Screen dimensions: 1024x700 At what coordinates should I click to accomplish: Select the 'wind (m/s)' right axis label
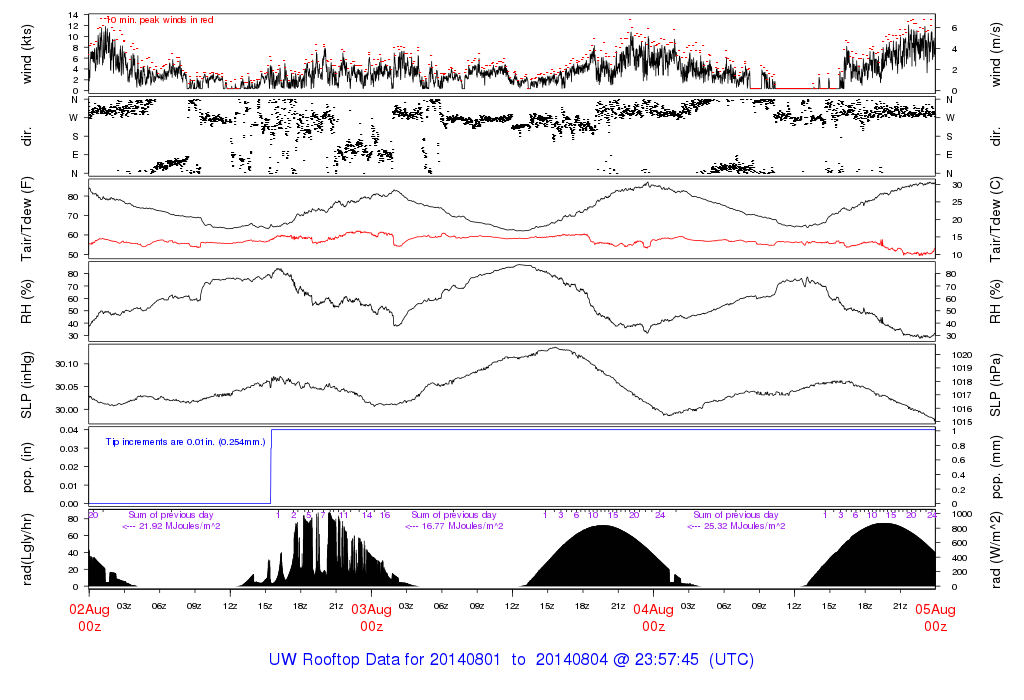[996, 53]
